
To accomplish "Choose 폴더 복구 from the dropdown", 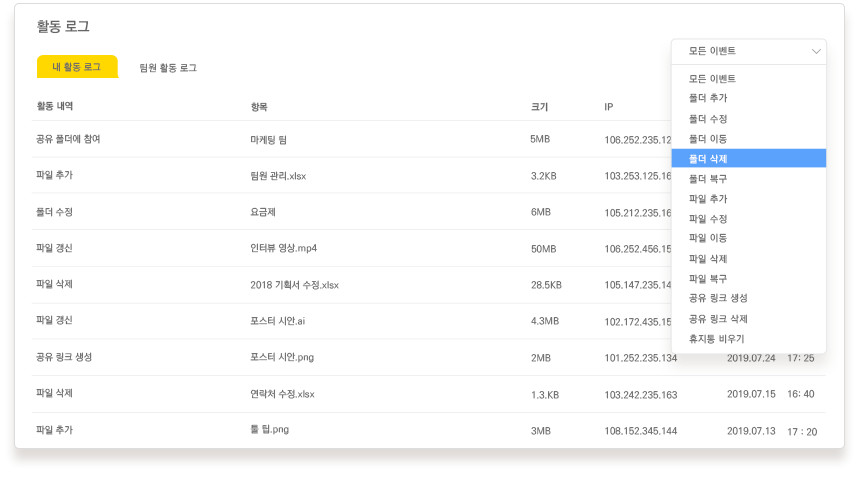I will (708, 178).
